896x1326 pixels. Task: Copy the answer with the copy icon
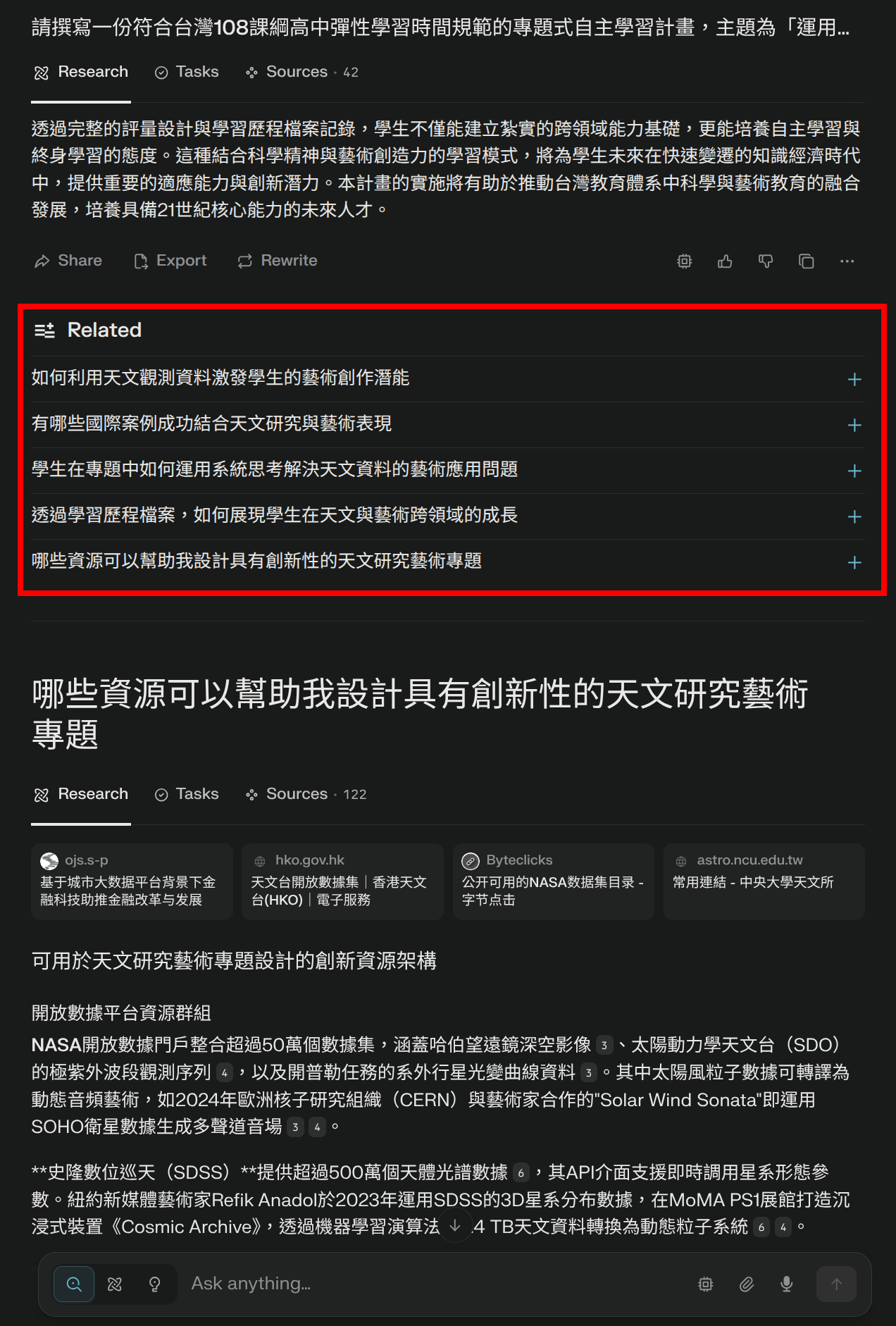click(x=807, y=261)
